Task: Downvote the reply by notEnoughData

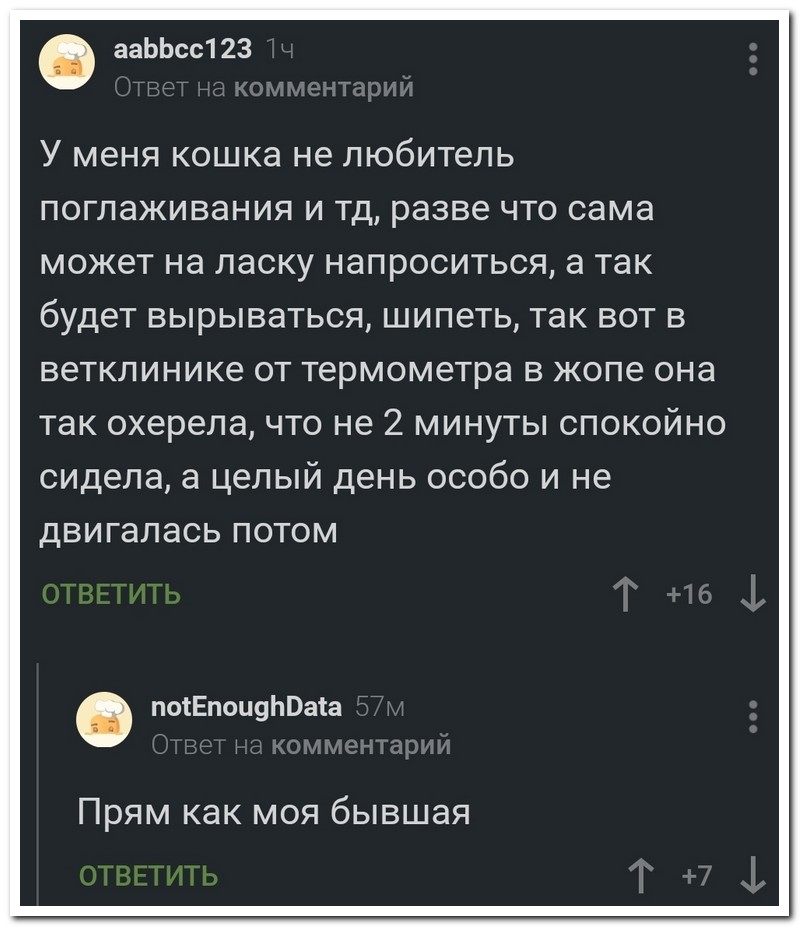Action: 752,876
